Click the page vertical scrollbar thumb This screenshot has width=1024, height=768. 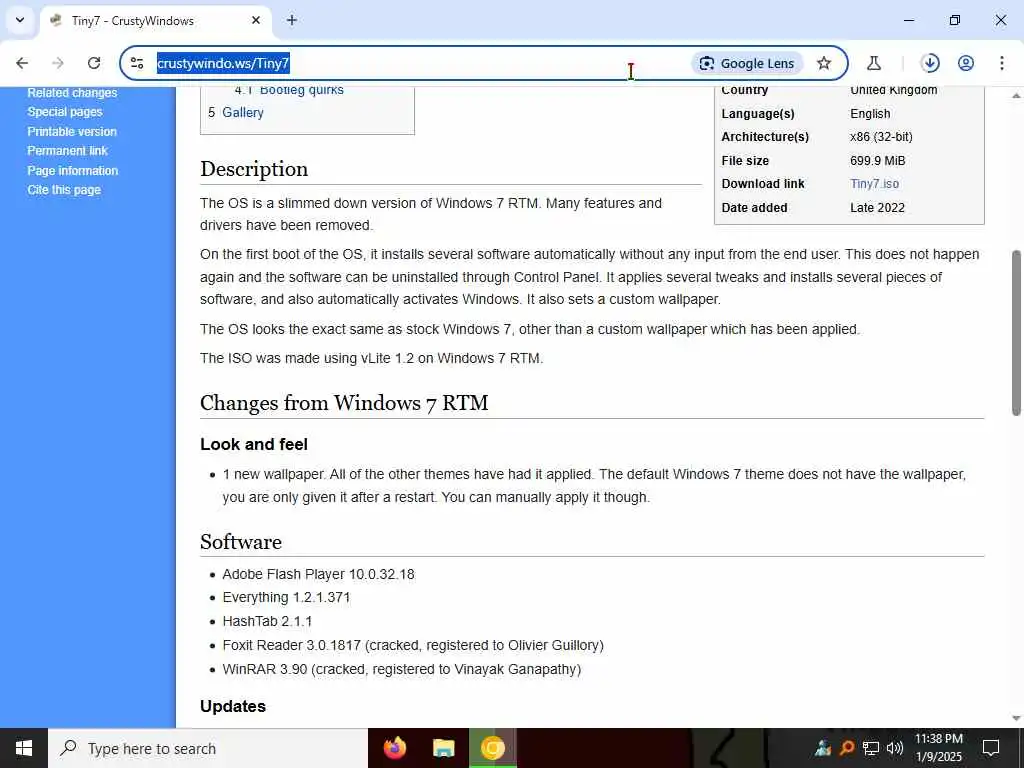point(1016,332)
